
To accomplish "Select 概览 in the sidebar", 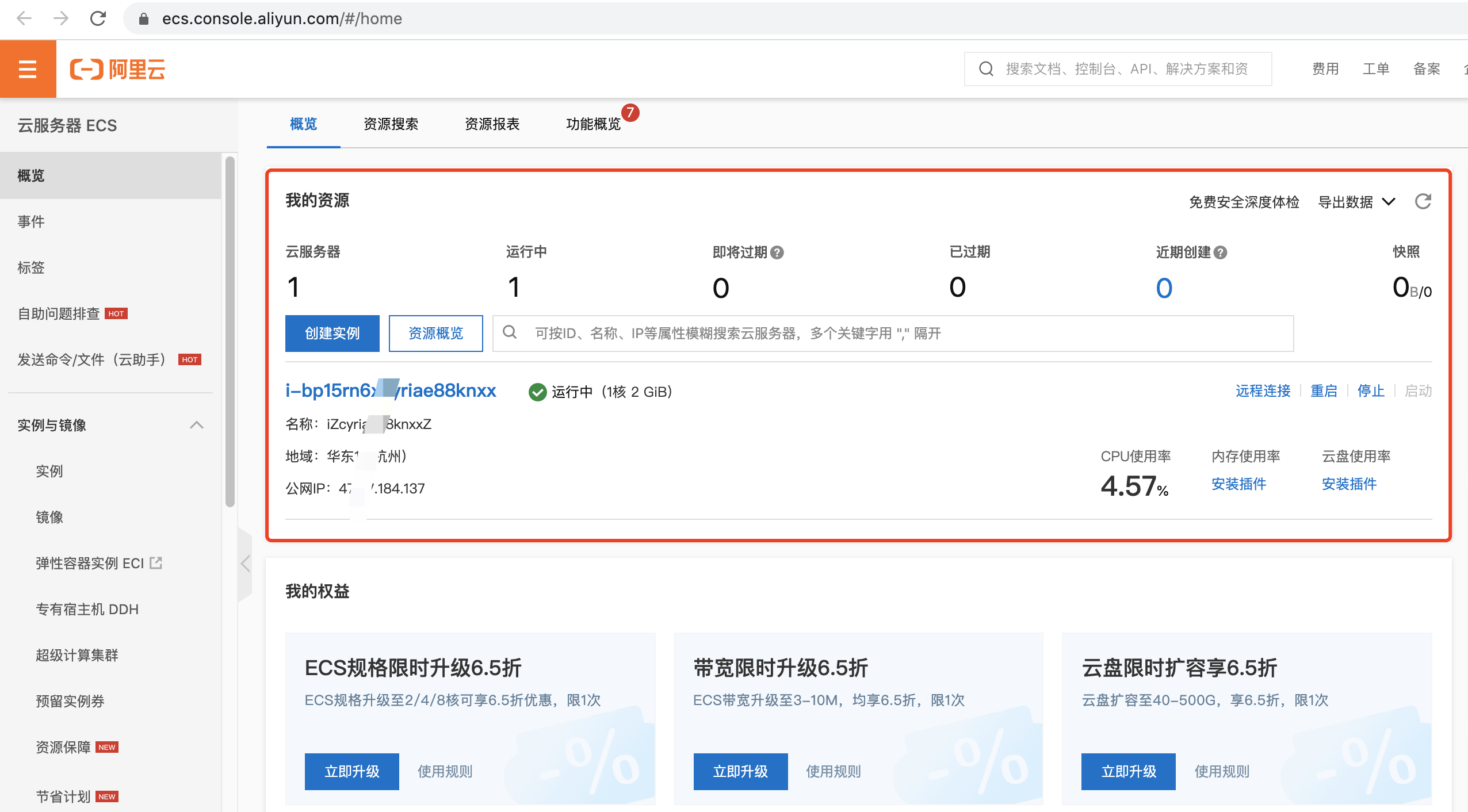I will (110, 175).
